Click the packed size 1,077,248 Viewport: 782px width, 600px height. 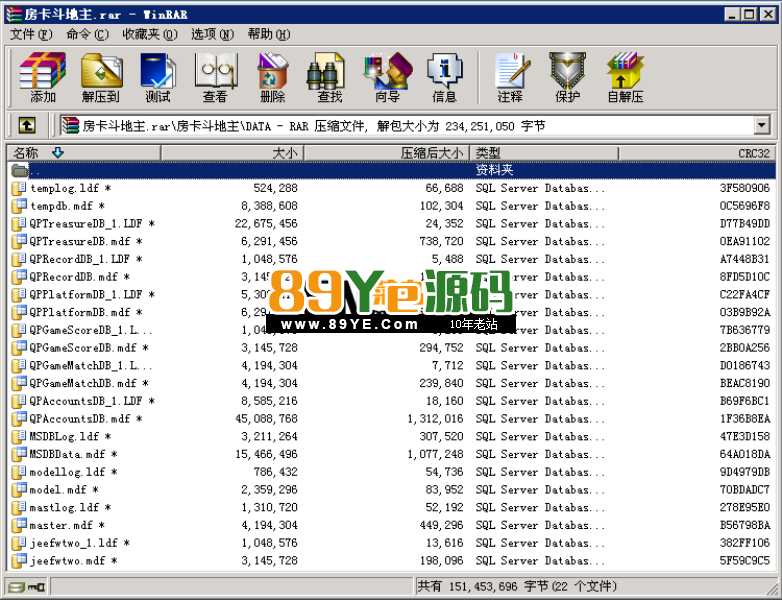[435, 454]
